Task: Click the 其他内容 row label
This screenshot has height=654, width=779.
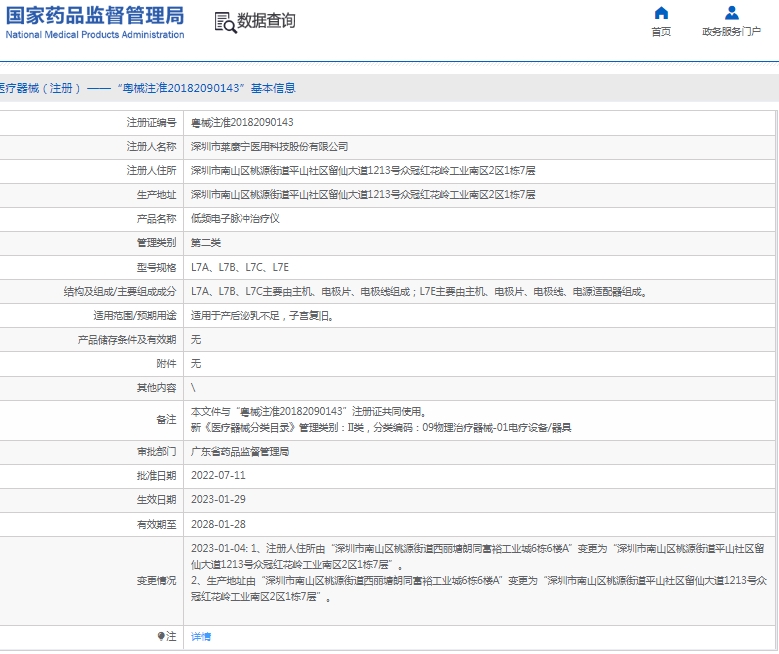Action: click(x=156, y=388)
